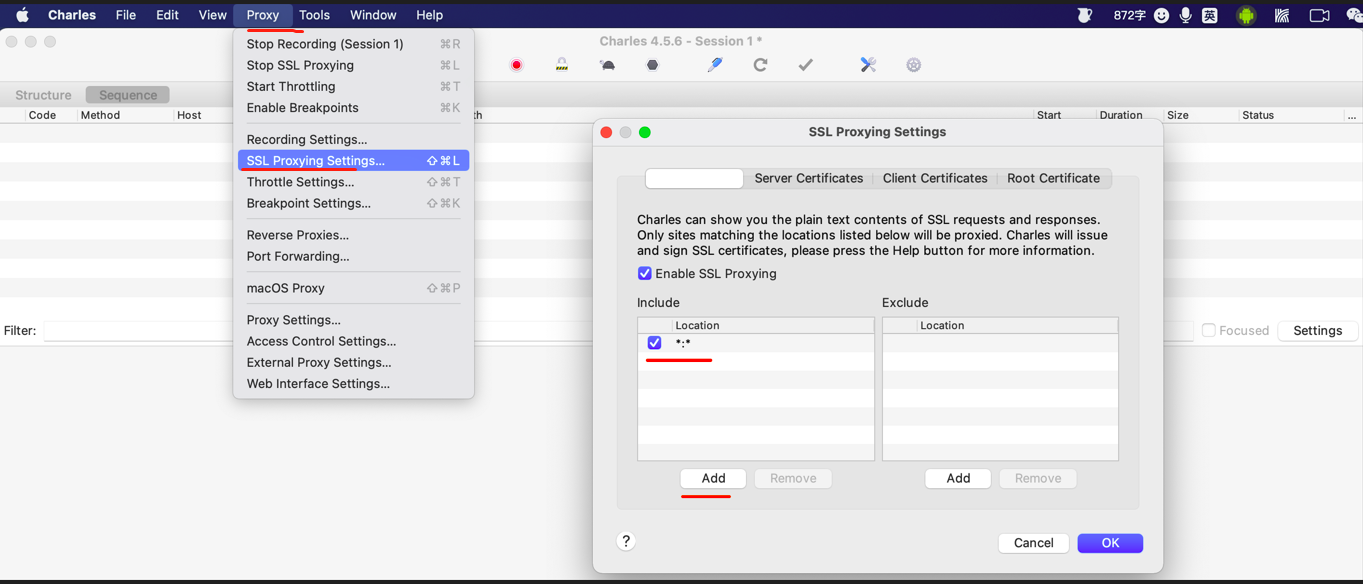This screenshot has width=1363, height=584.
Task: Open Proxy Settings... menu item
Action: coord(353,320)
